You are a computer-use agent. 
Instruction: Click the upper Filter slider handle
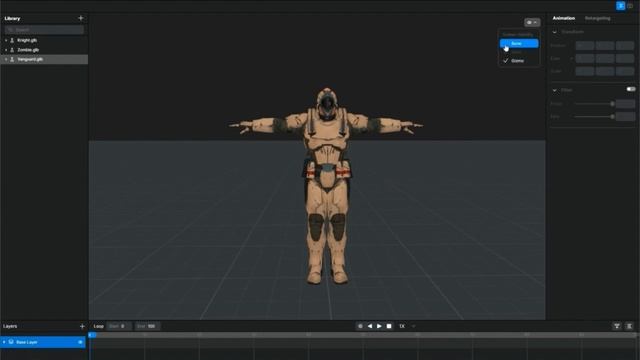click(x=612, y=104)
